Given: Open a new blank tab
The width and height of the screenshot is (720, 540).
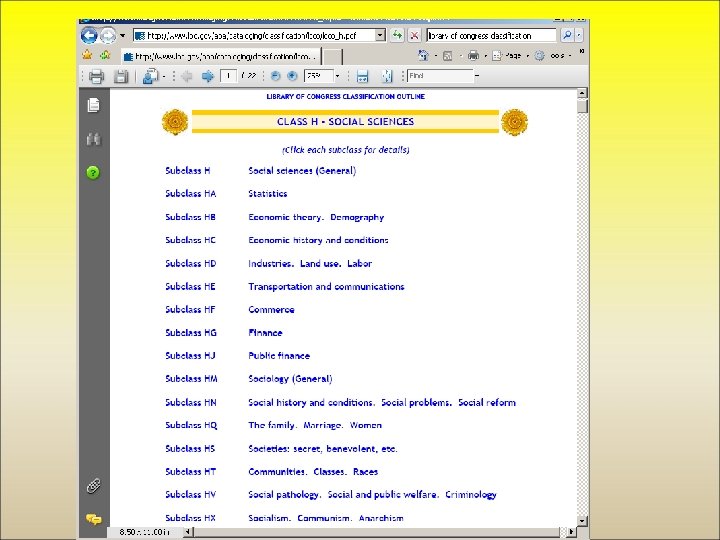Looking at the screenshot, I should [332, 57].
